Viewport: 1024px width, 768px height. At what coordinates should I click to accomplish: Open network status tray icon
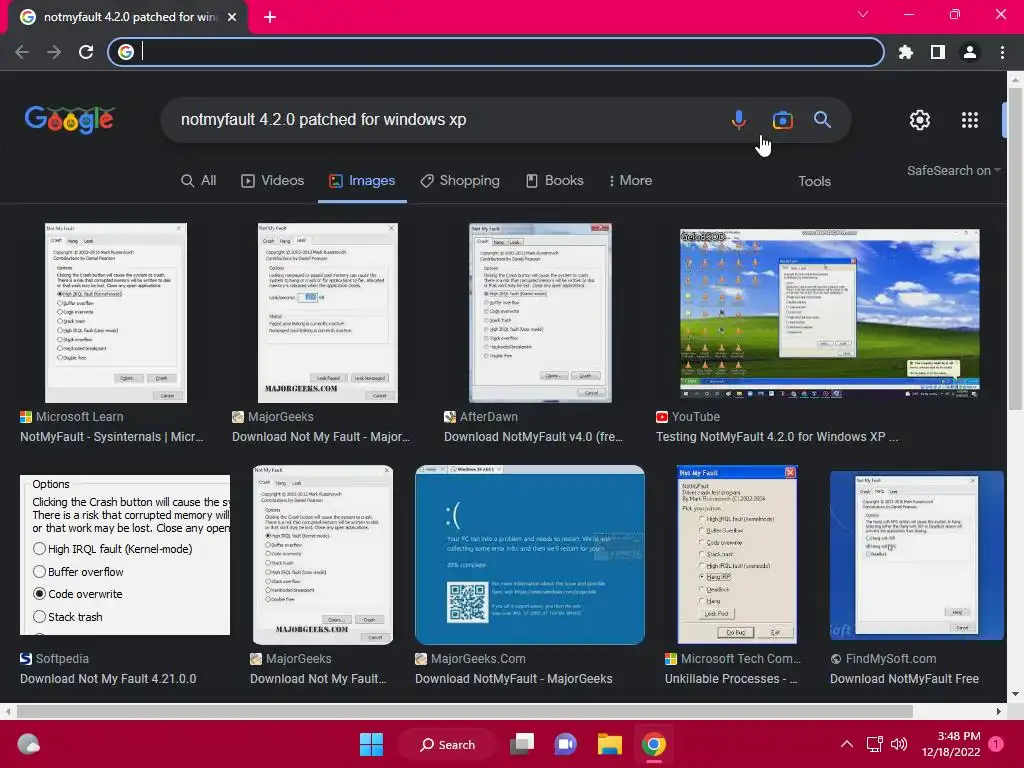(874, 744)
